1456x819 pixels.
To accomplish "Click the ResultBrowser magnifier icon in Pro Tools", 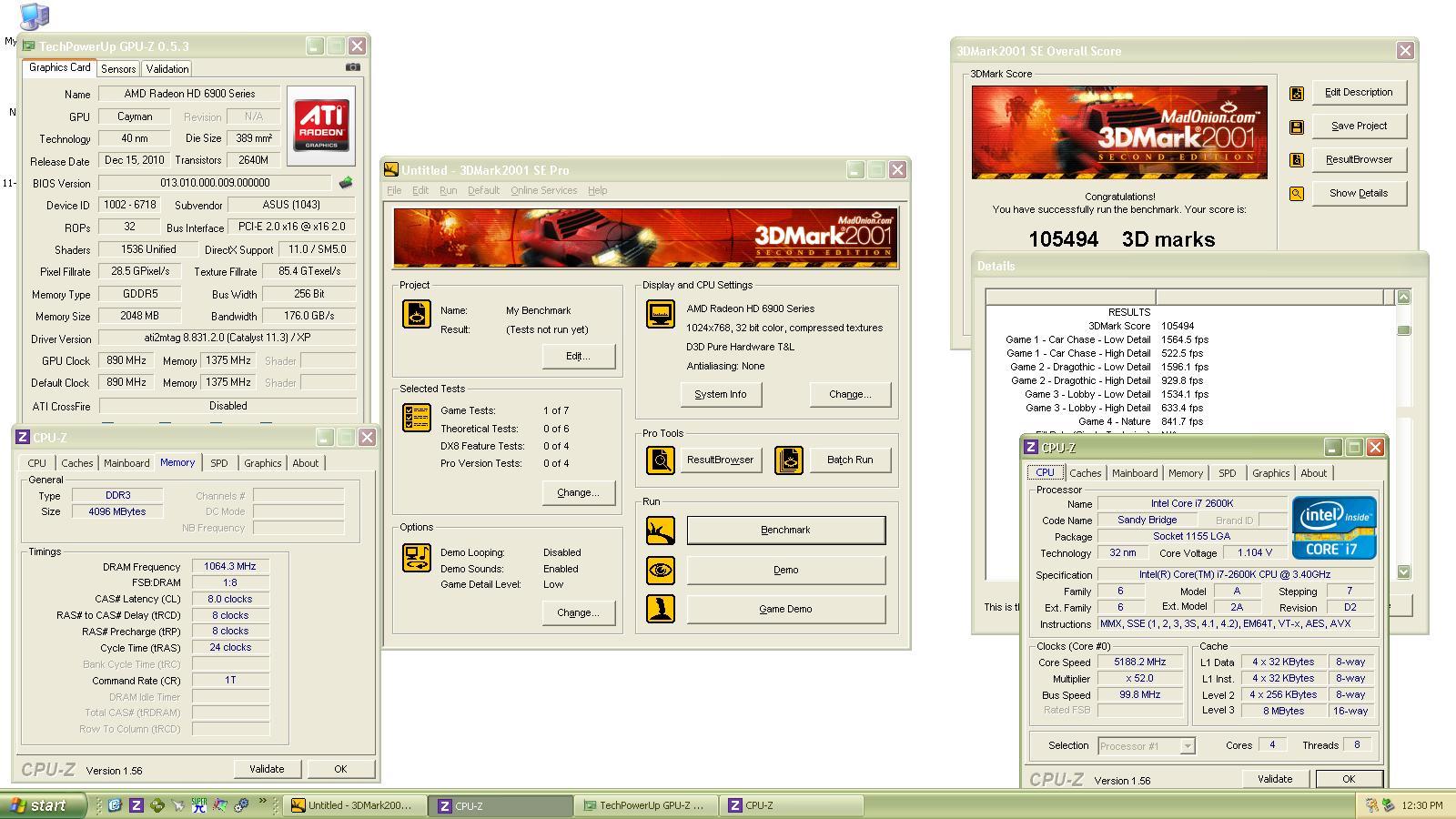I will [661, 460].
